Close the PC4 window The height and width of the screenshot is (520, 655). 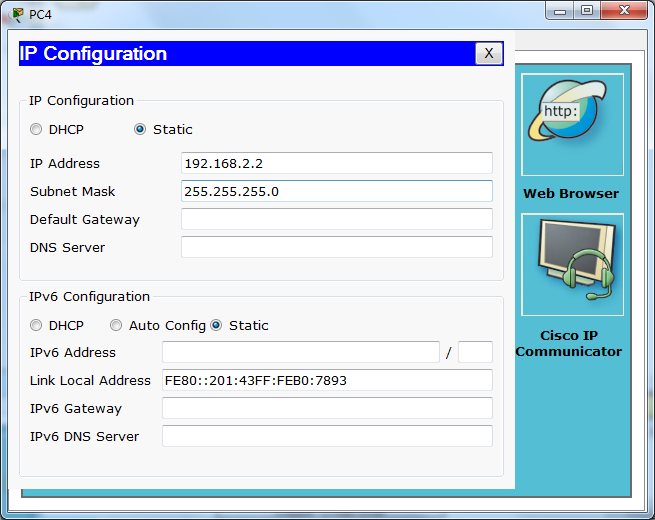624,11
